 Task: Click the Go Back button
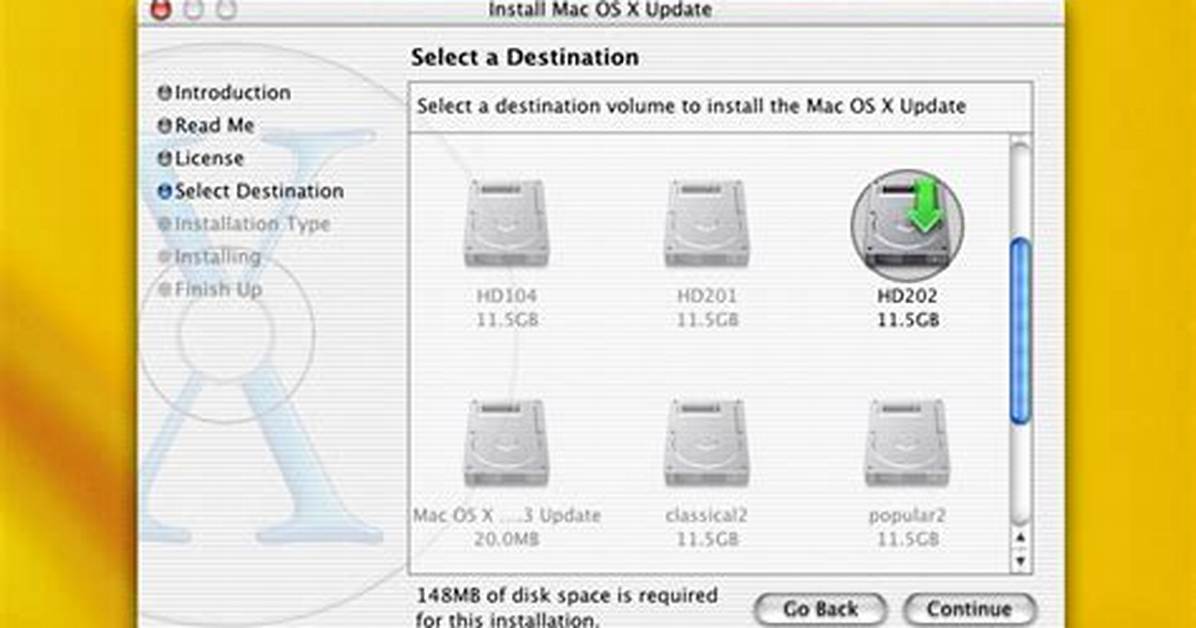(x=820, y=609)
